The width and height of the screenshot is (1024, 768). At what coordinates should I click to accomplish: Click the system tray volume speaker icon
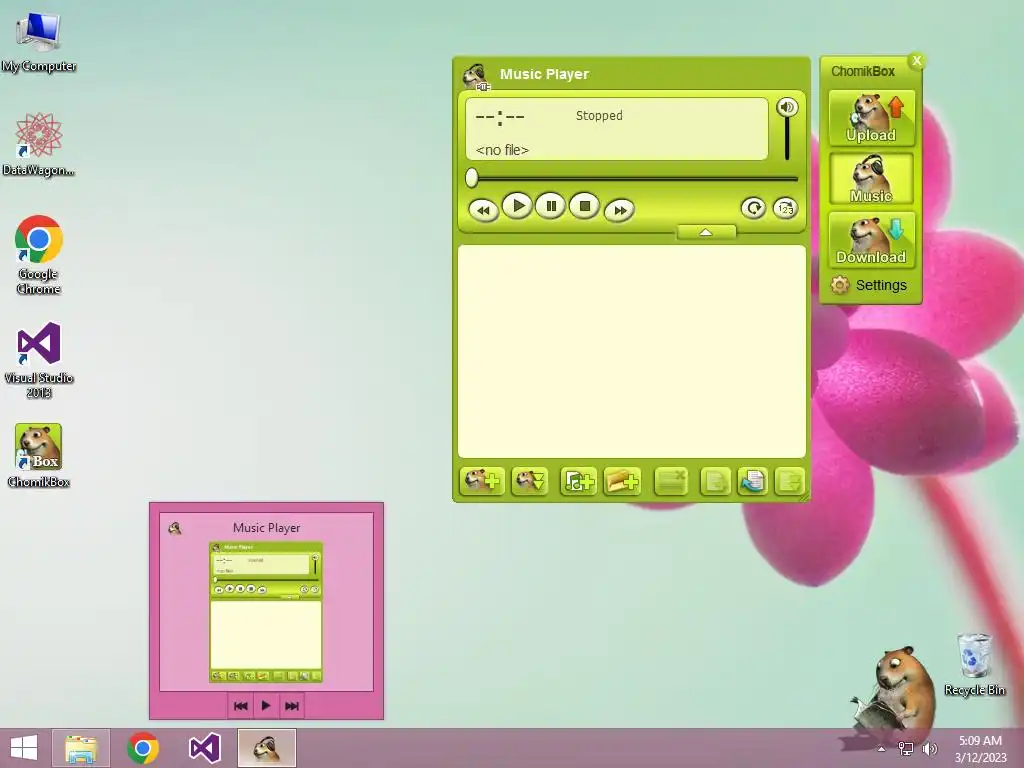point(930,748)
